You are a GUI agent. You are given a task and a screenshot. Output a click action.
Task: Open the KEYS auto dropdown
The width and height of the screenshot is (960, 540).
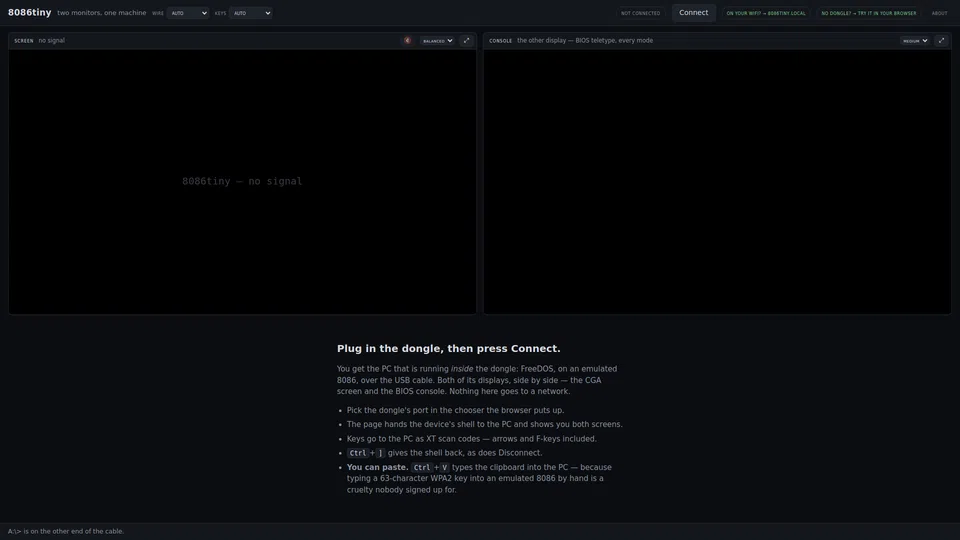[x=250, y=13]
